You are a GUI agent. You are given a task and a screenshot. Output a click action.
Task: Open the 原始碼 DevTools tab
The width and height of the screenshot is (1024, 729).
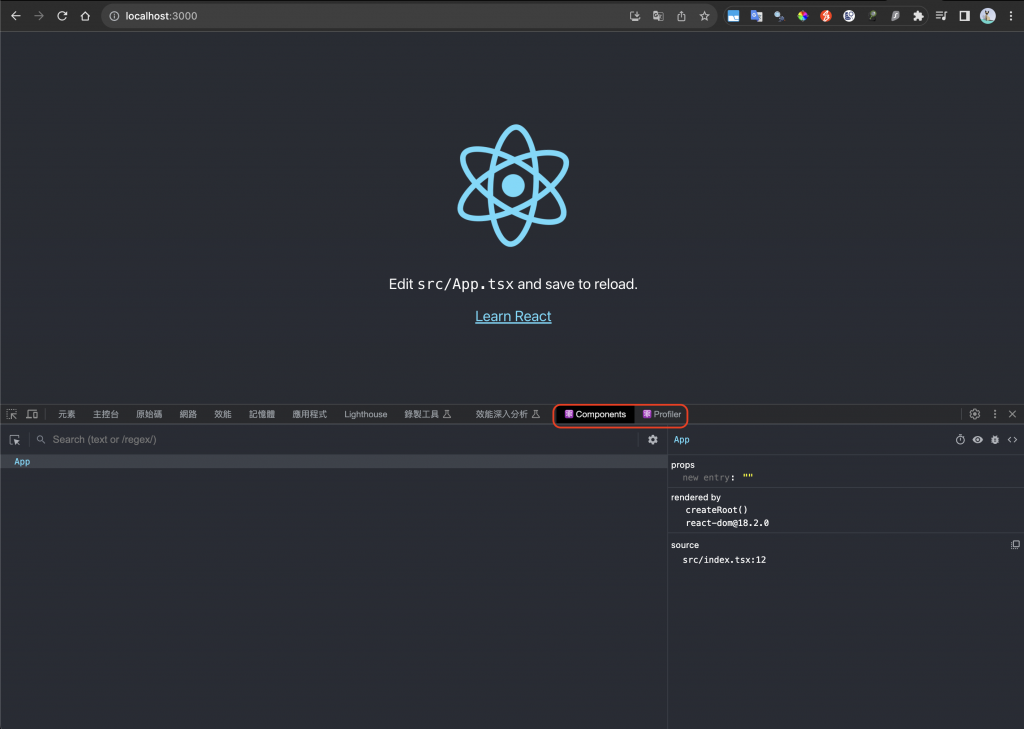[149, 414]
